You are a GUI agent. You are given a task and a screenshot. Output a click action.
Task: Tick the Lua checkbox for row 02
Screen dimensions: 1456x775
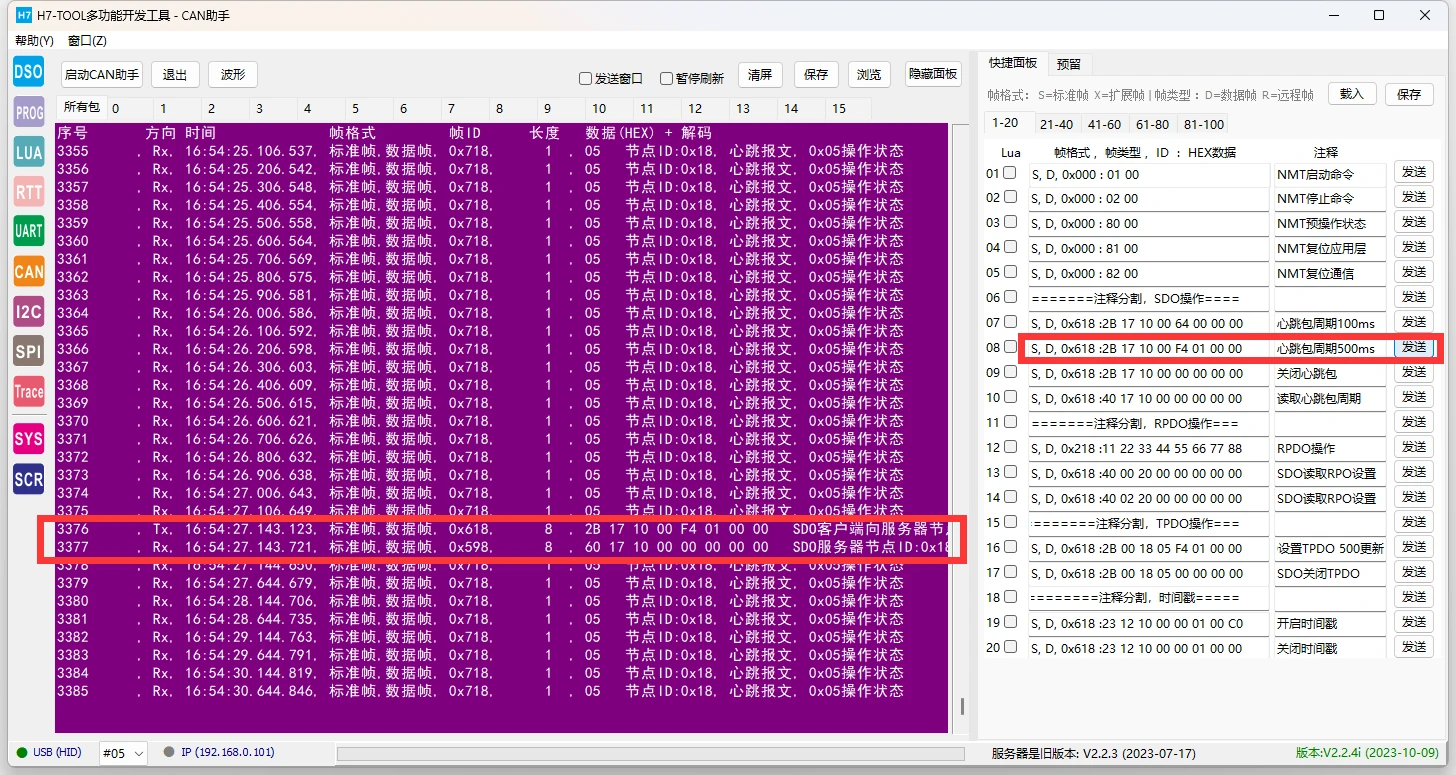click(x=1010, y=198)
